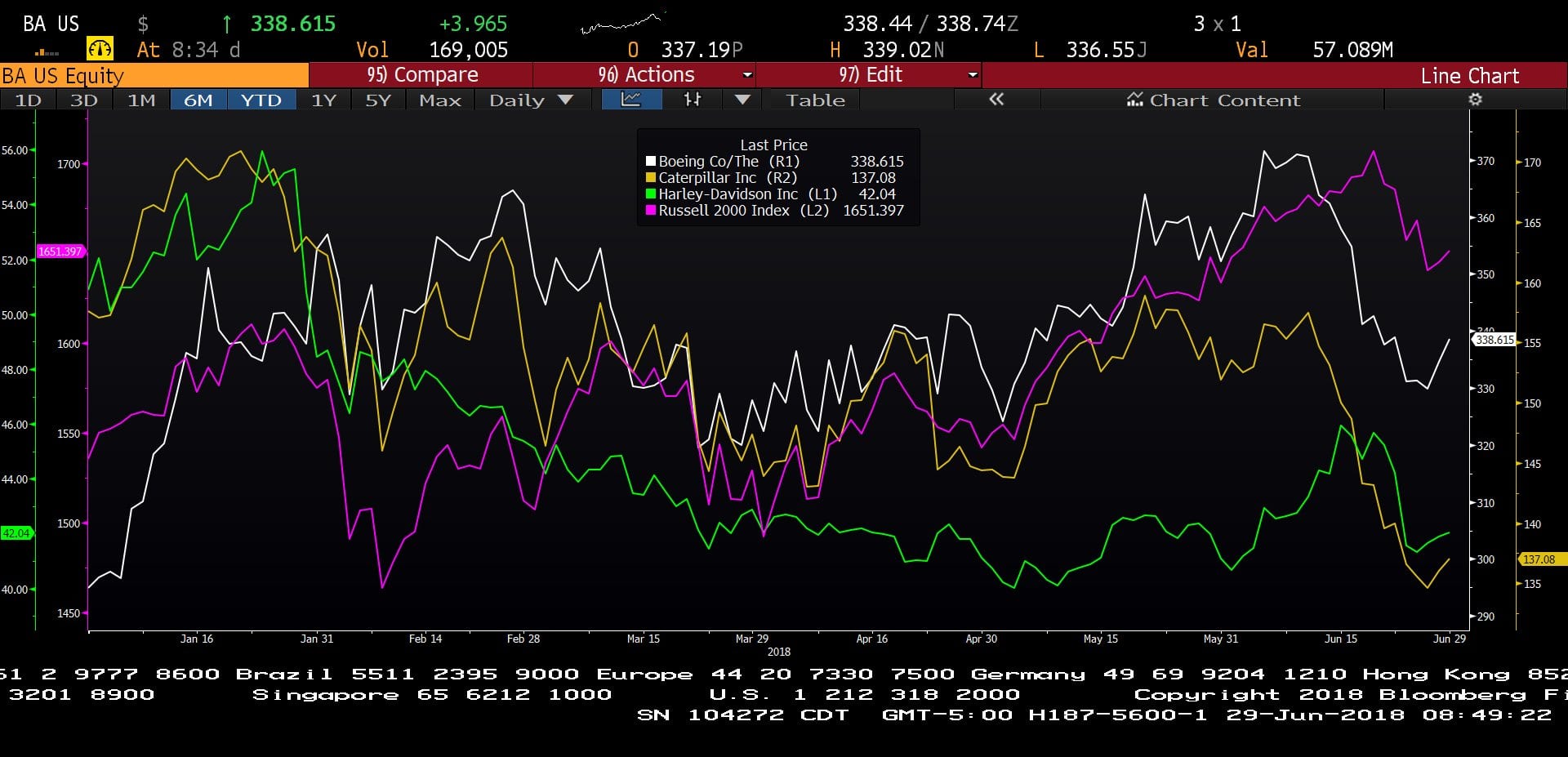
Task: Select the line chart type icon
Action: 630,100
